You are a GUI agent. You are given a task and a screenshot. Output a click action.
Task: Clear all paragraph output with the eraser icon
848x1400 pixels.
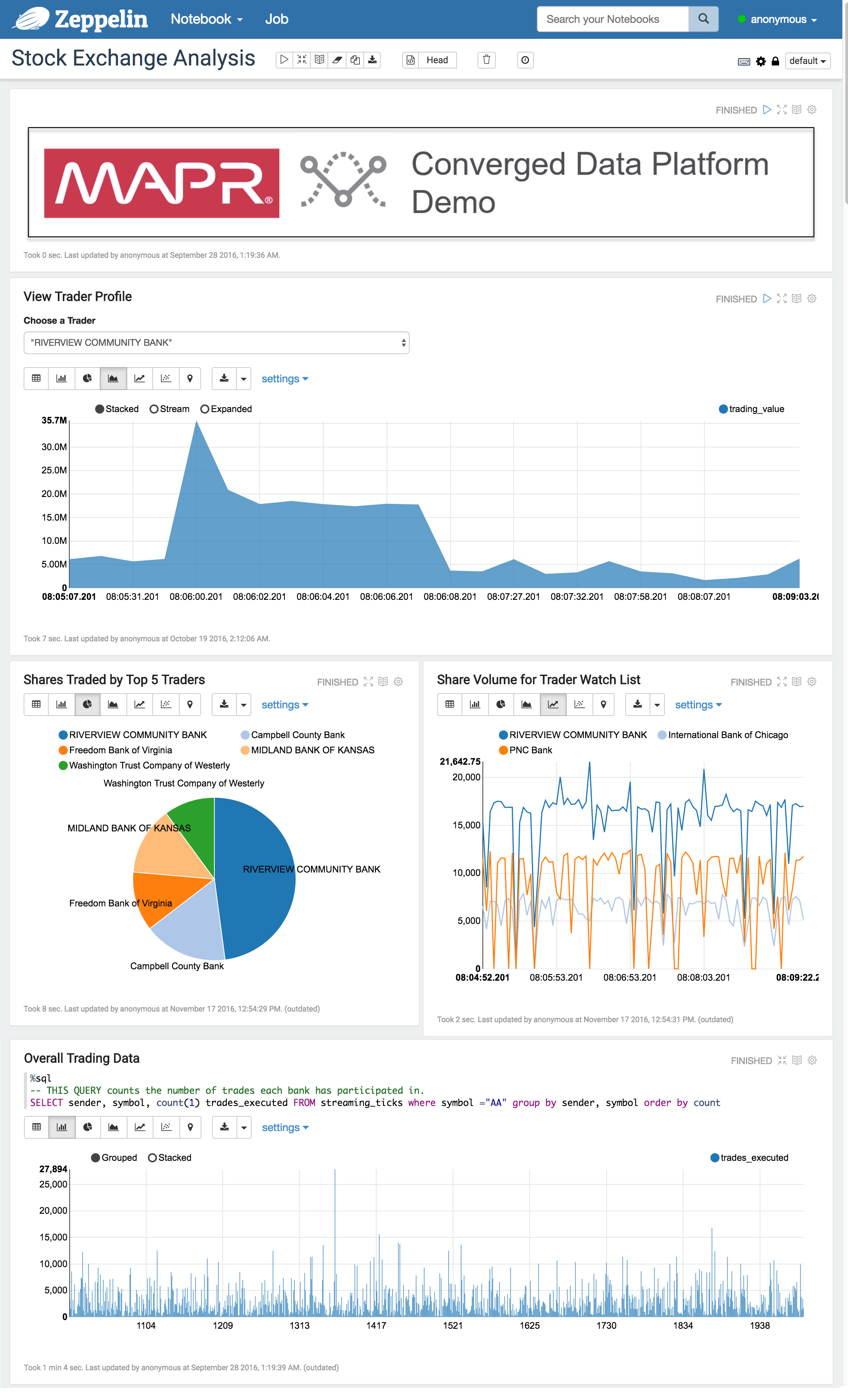pos(337,60)
